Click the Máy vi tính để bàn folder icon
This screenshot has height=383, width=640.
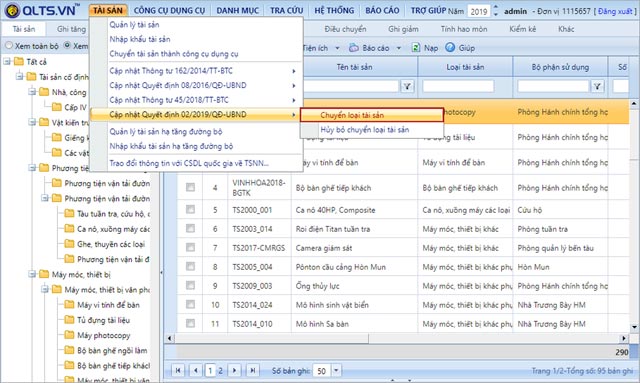[69, 305]
